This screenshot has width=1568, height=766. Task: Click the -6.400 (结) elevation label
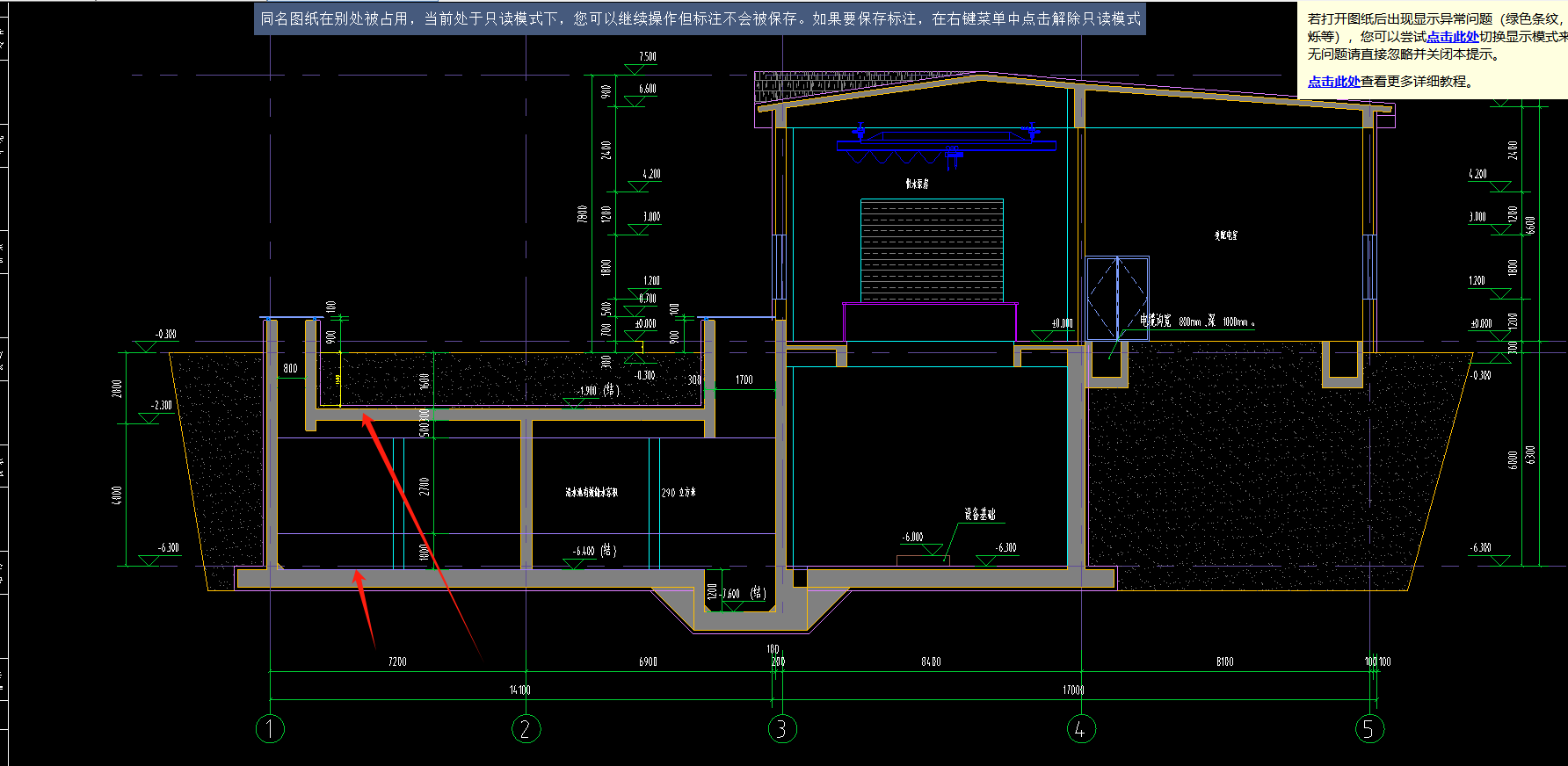pos(595,551)
